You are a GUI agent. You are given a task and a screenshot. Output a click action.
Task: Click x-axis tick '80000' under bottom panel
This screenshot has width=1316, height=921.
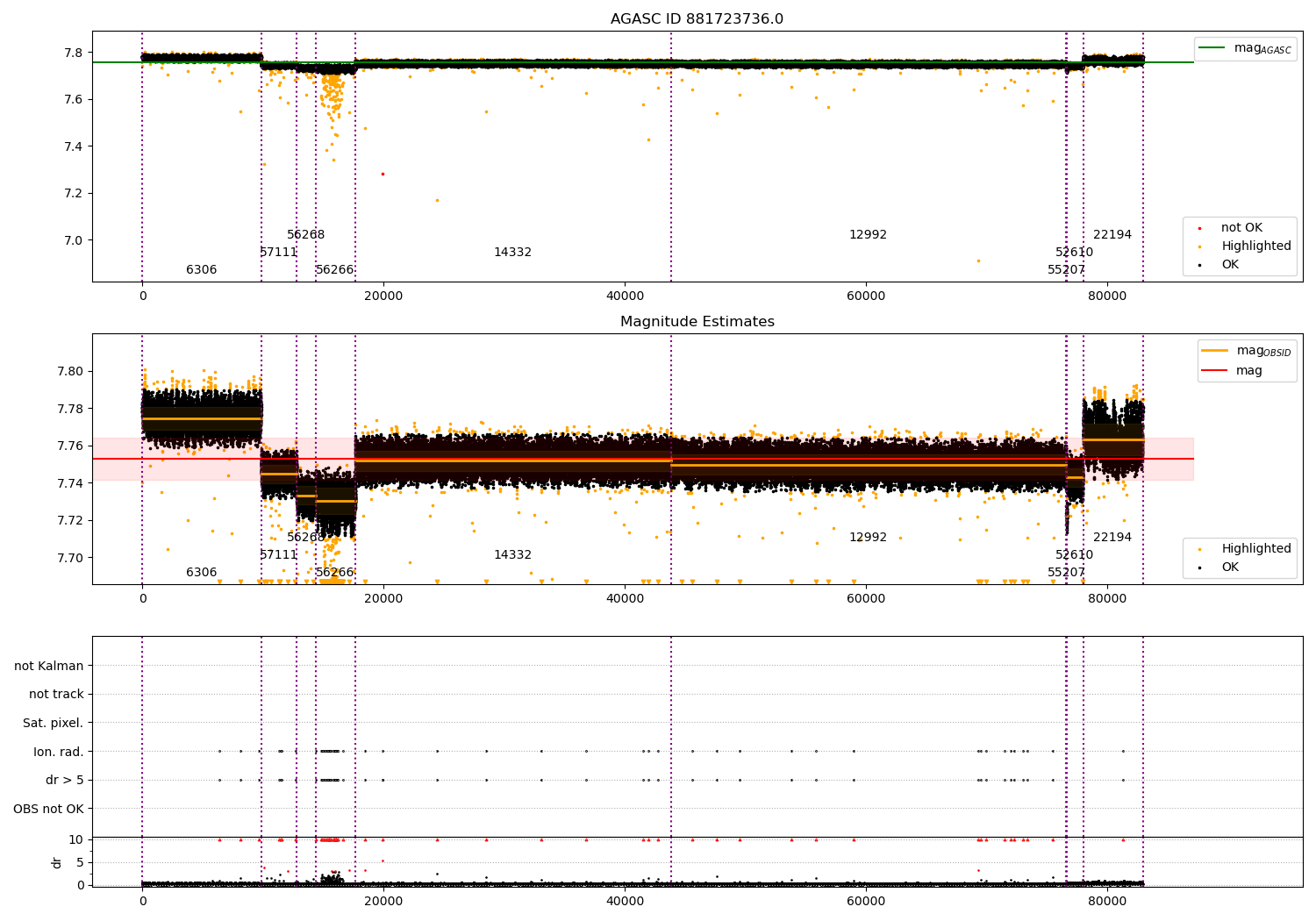(x=1107, y=902)
